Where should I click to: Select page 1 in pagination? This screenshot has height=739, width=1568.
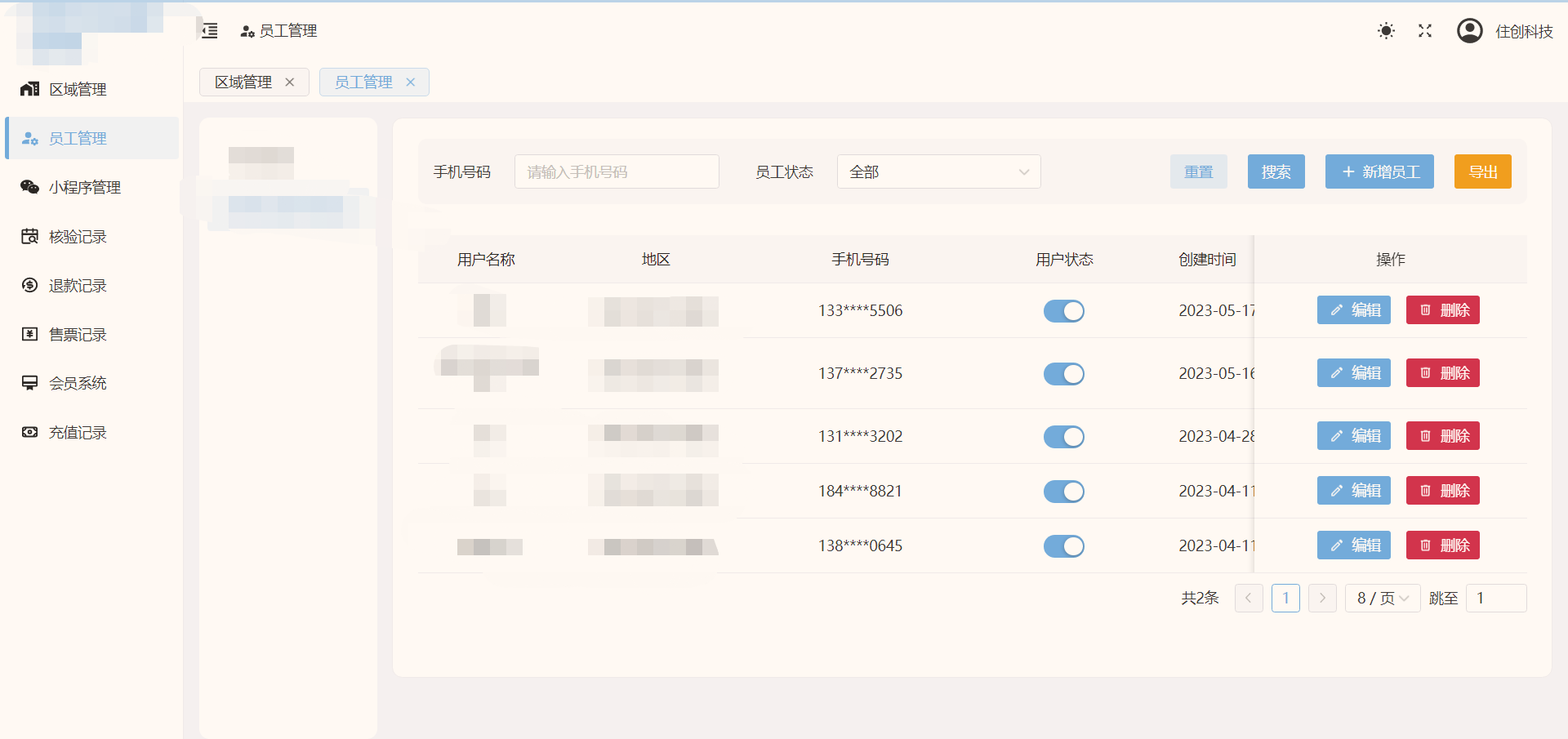[x=1285, y=598]
